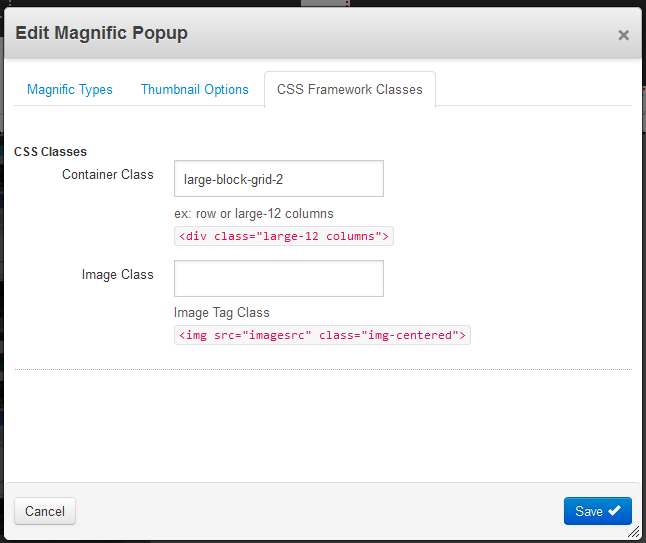The height and width of the screenshot is (543, 646).
Task: Focus the Container Class input field
Action: click(279, 179)
